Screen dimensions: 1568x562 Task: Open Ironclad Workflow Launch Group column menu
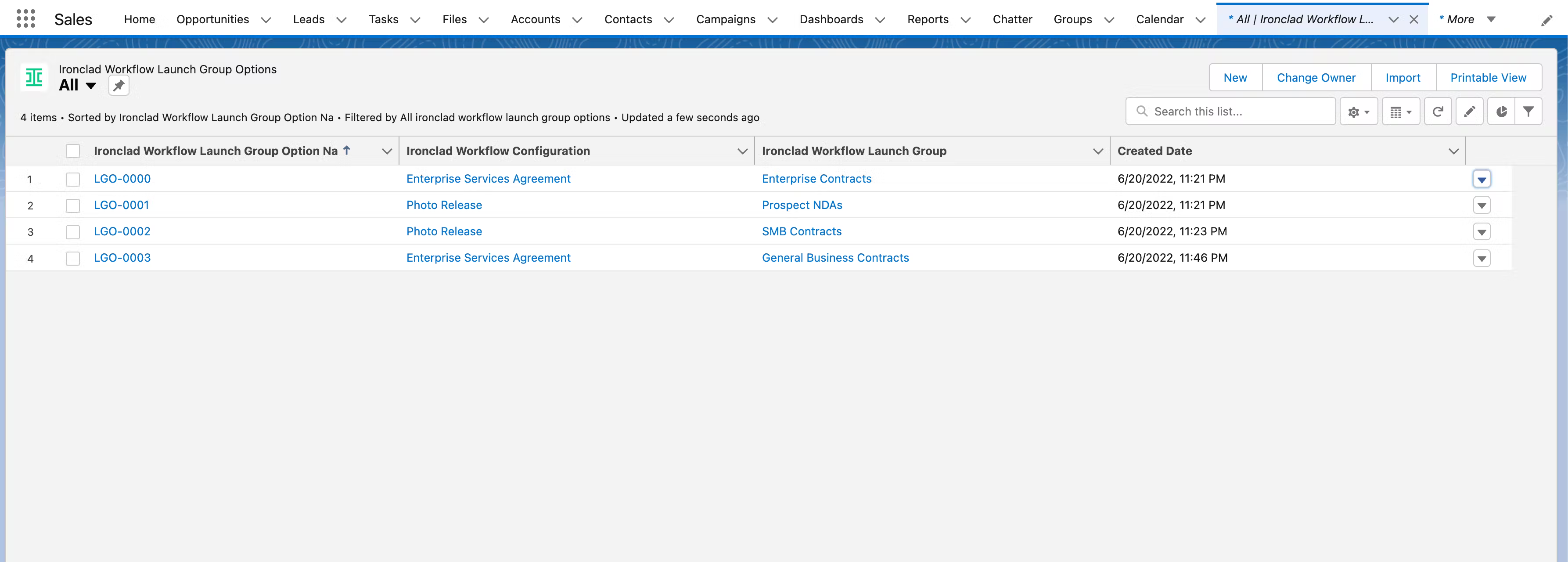tap(1098, 151)
